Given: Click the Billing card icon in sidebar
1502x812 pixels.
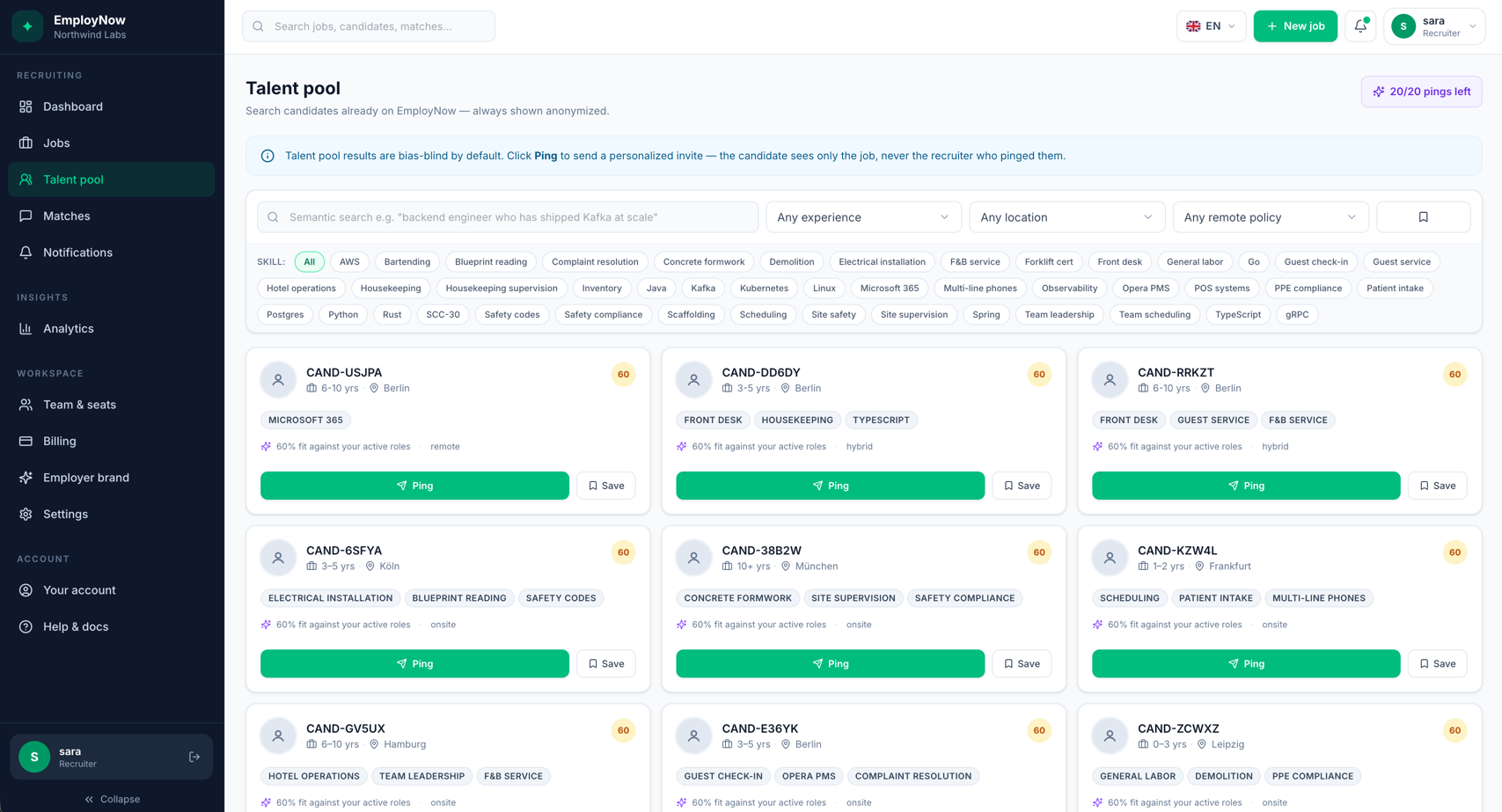Looking at the screenshot, I should point(26,441).
